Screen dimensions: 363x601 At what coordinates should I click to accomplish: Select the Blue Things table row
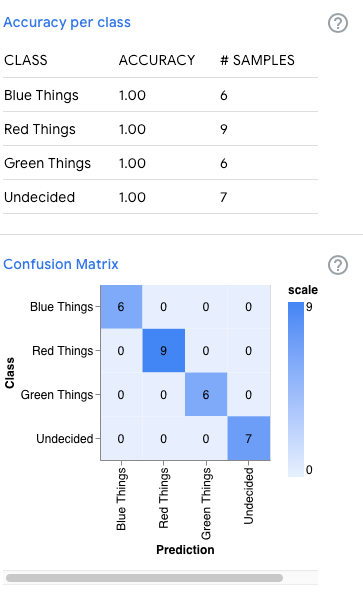pyautogui.click(x=160, y=95)
